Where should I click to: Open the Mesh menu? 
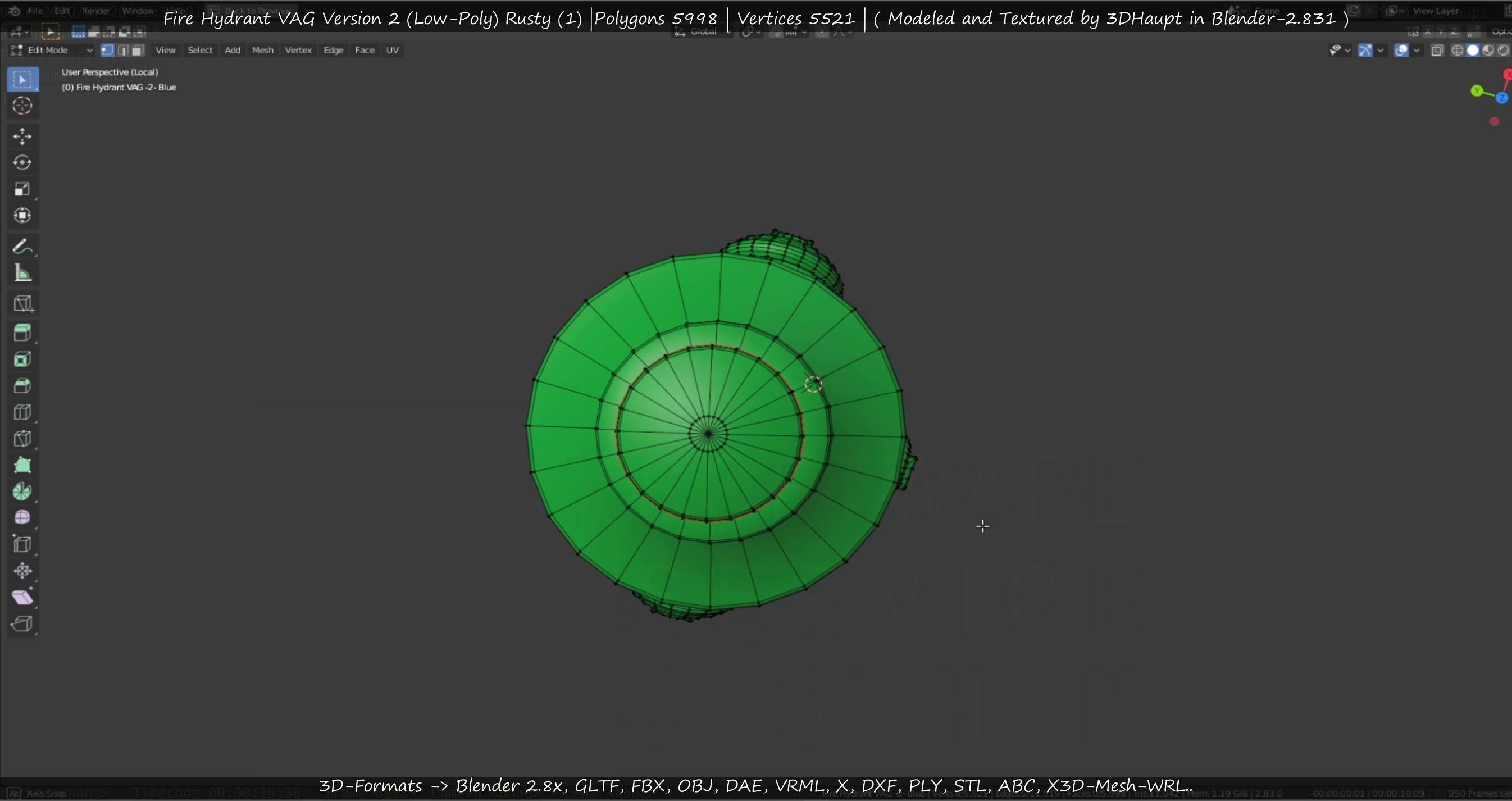(262, 51)
